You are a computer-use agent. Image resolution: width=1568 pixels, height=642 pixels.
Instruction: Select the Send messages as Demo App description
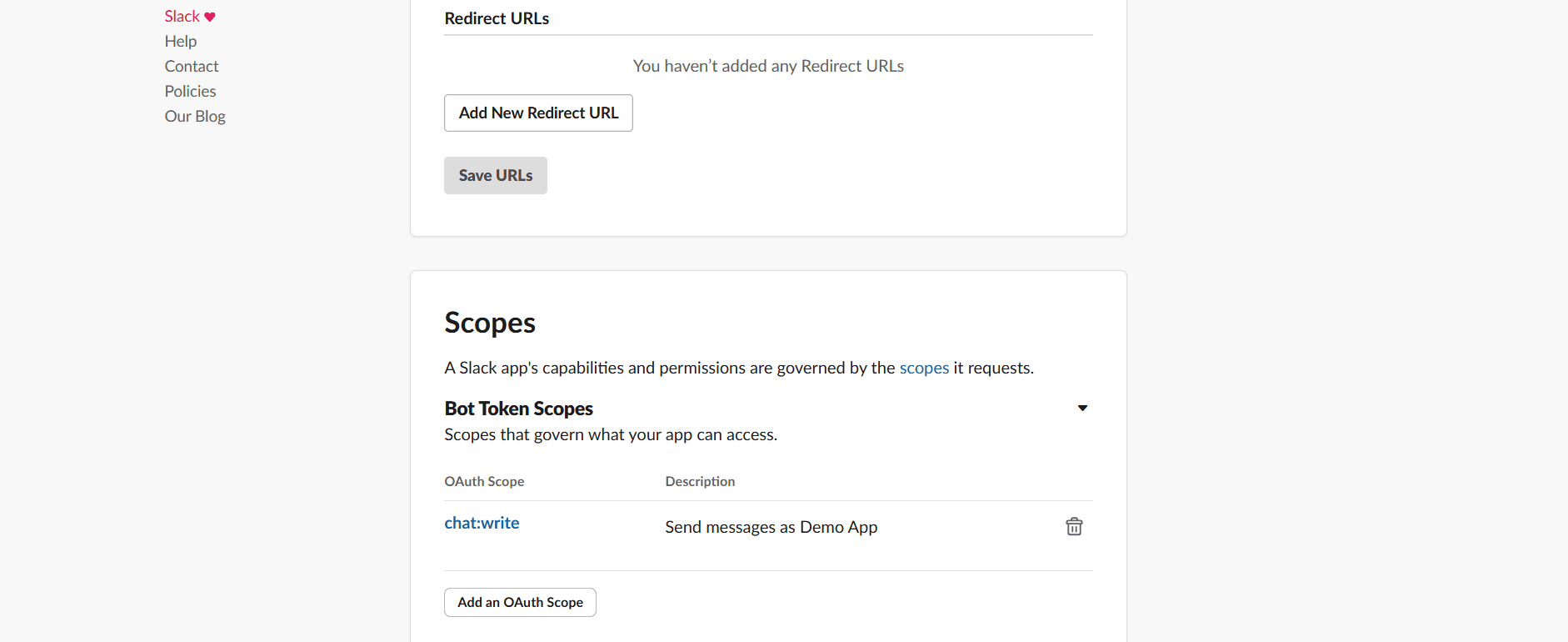pyautogui.click(x=771, y=527)
